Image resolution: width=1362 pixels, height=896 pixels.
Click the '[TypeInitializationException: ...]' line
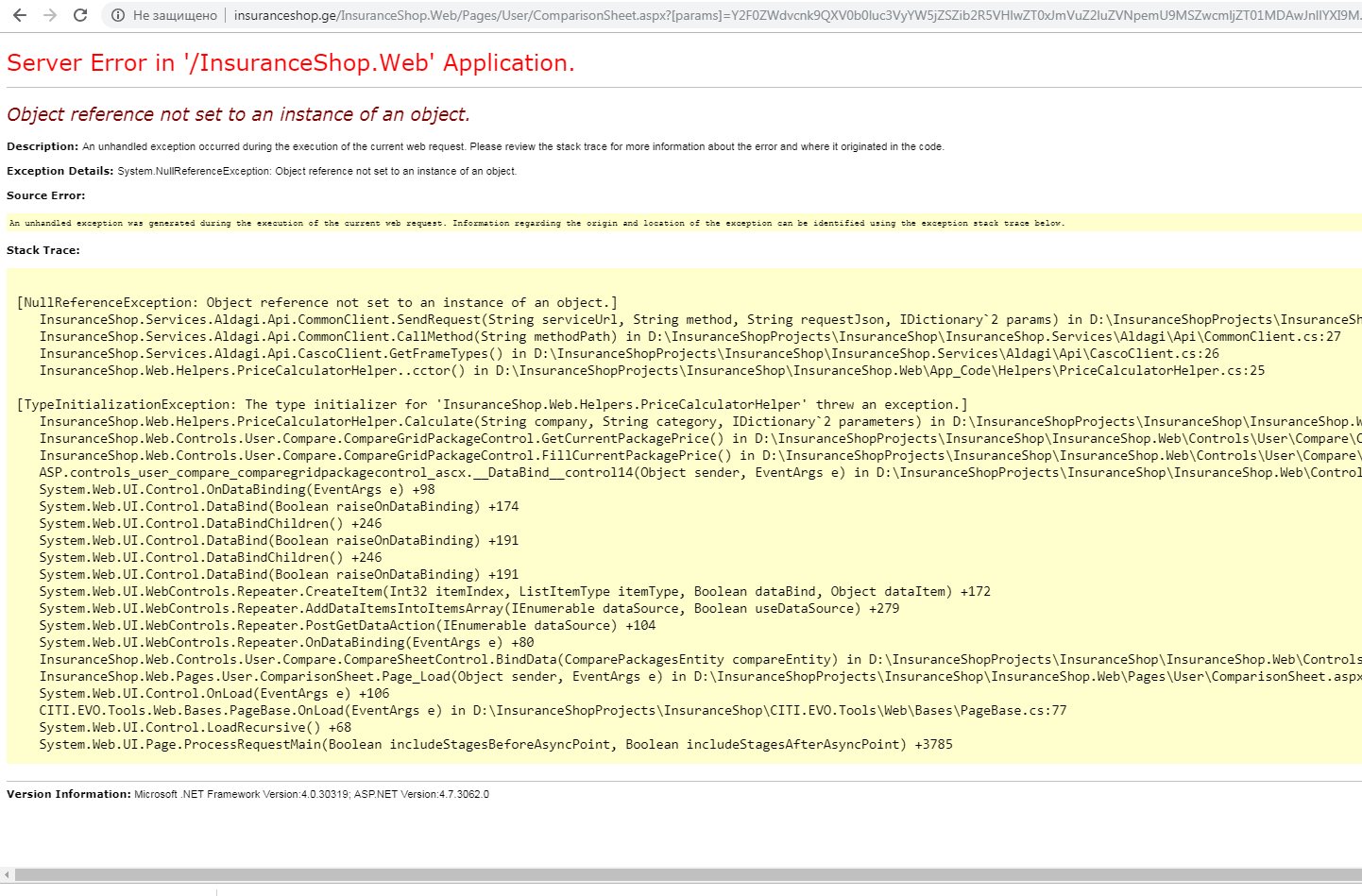(x=492, y=405)
